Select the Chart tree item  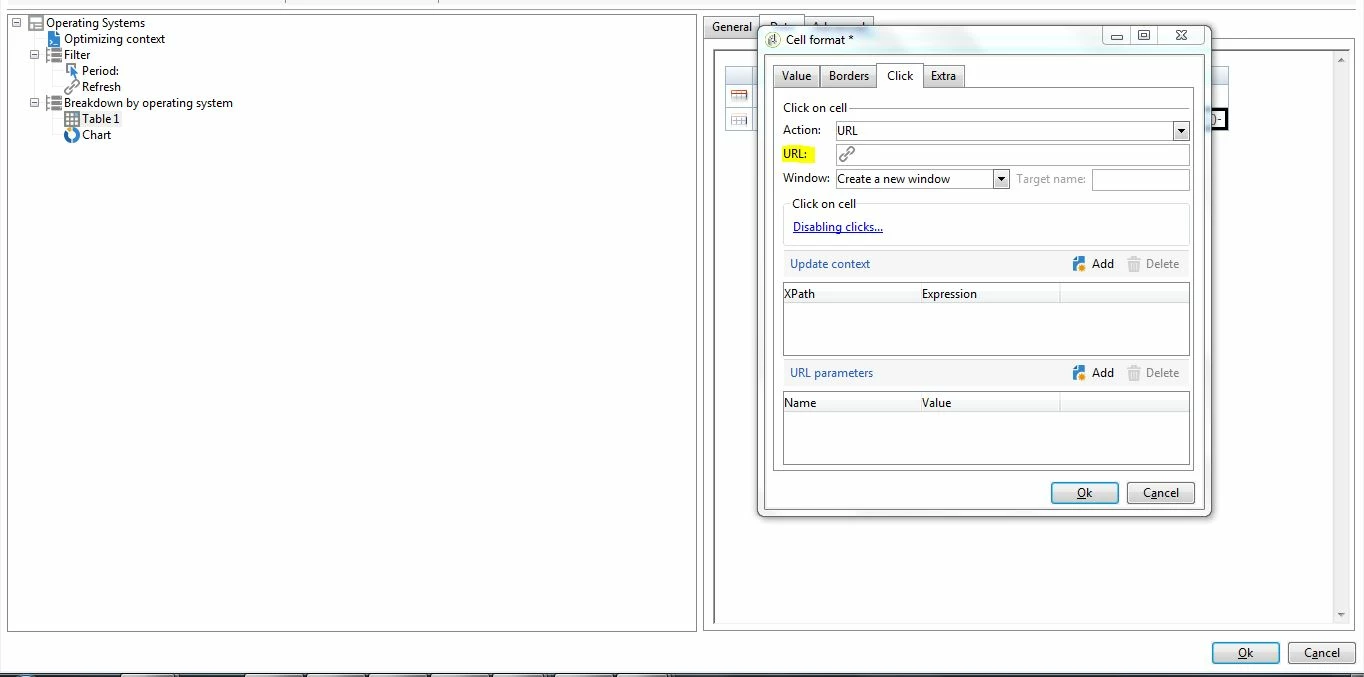96,135
